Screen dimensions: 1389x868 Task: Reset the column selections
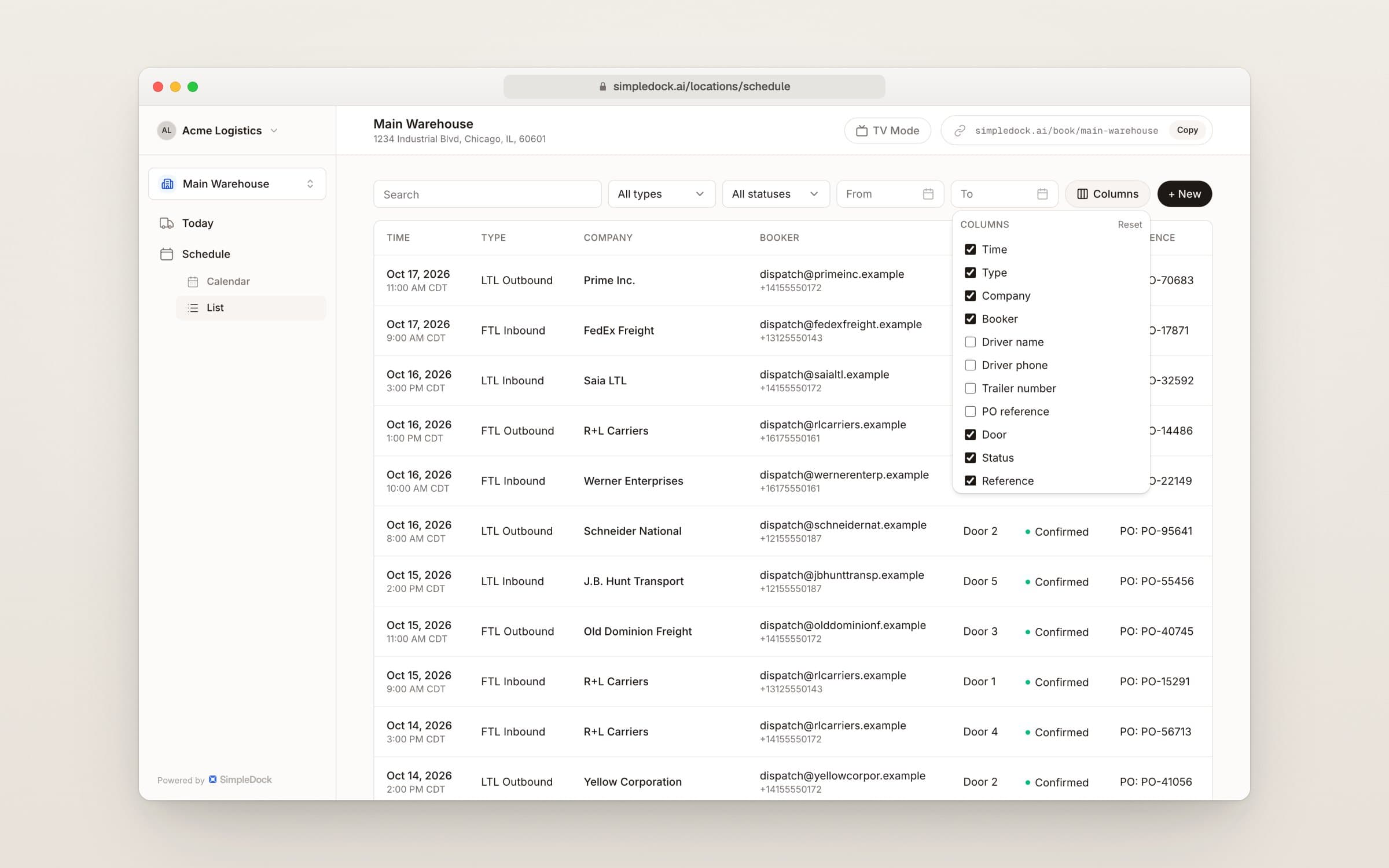(1129, 225)
